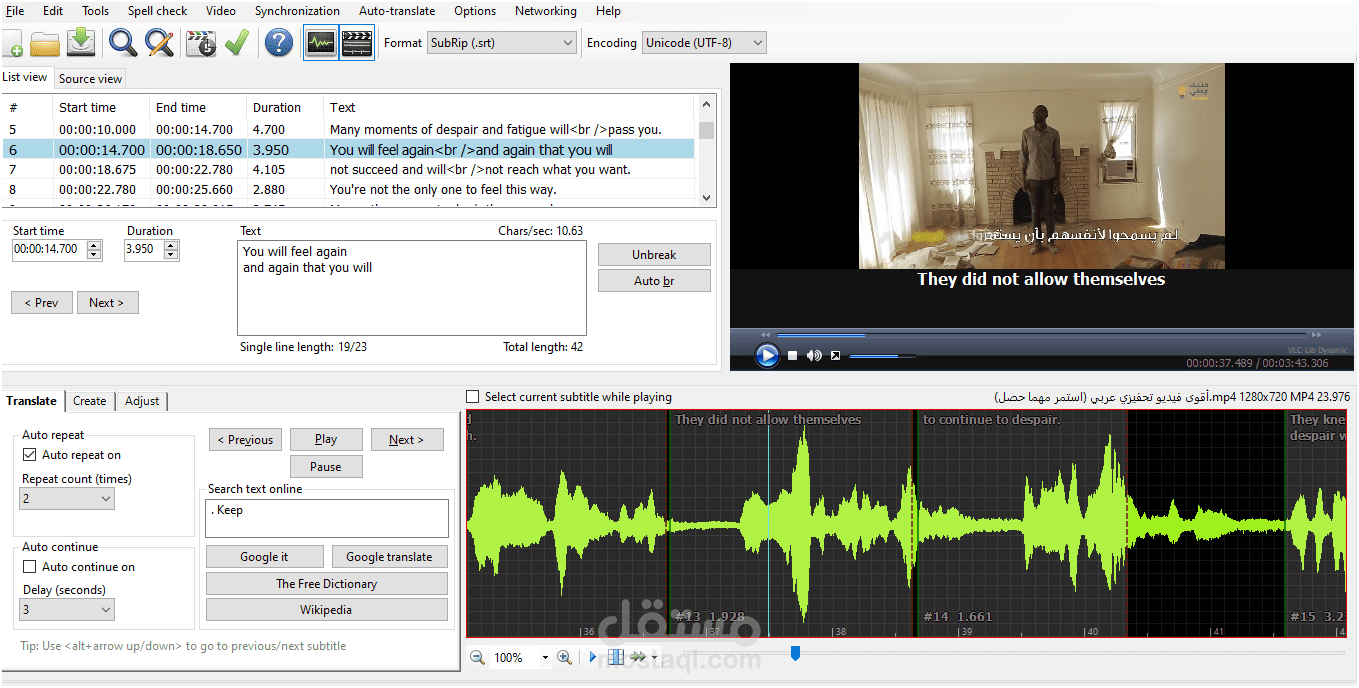
Task: Click the Unbreak button
Action: pyautogui.click(x=654, y=255)
